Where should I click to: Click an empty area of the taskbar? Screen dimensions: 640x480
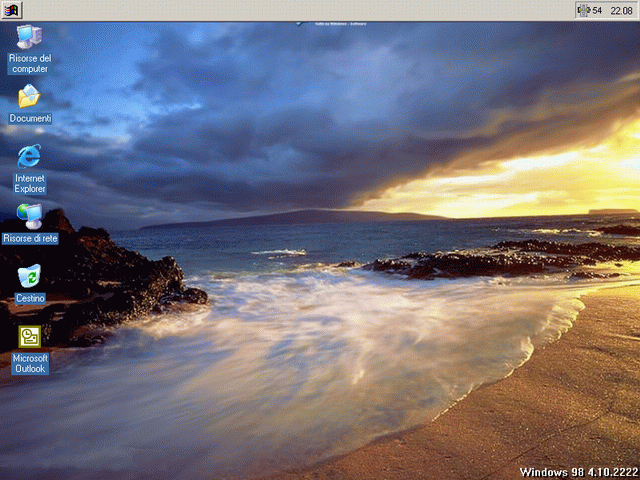pyautogui.click(x=300, y=10)
